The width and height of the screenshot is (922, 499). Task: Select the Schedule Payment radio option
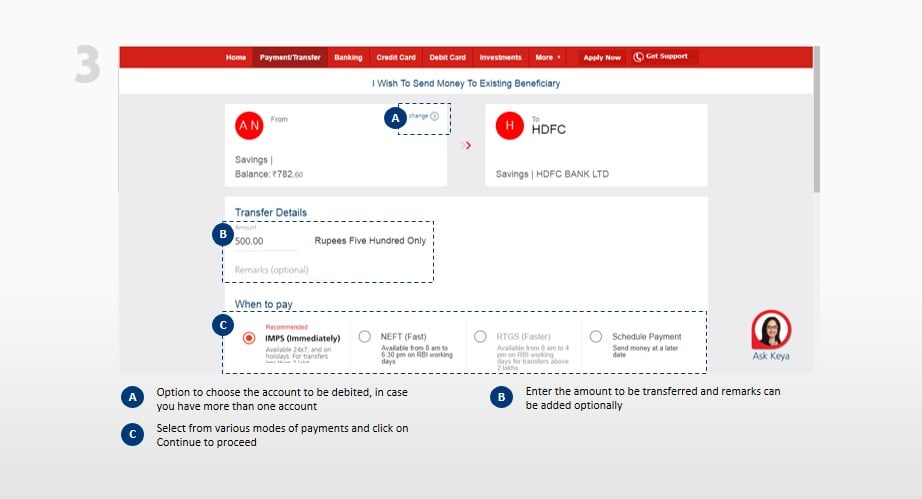[x=595, y=337]
